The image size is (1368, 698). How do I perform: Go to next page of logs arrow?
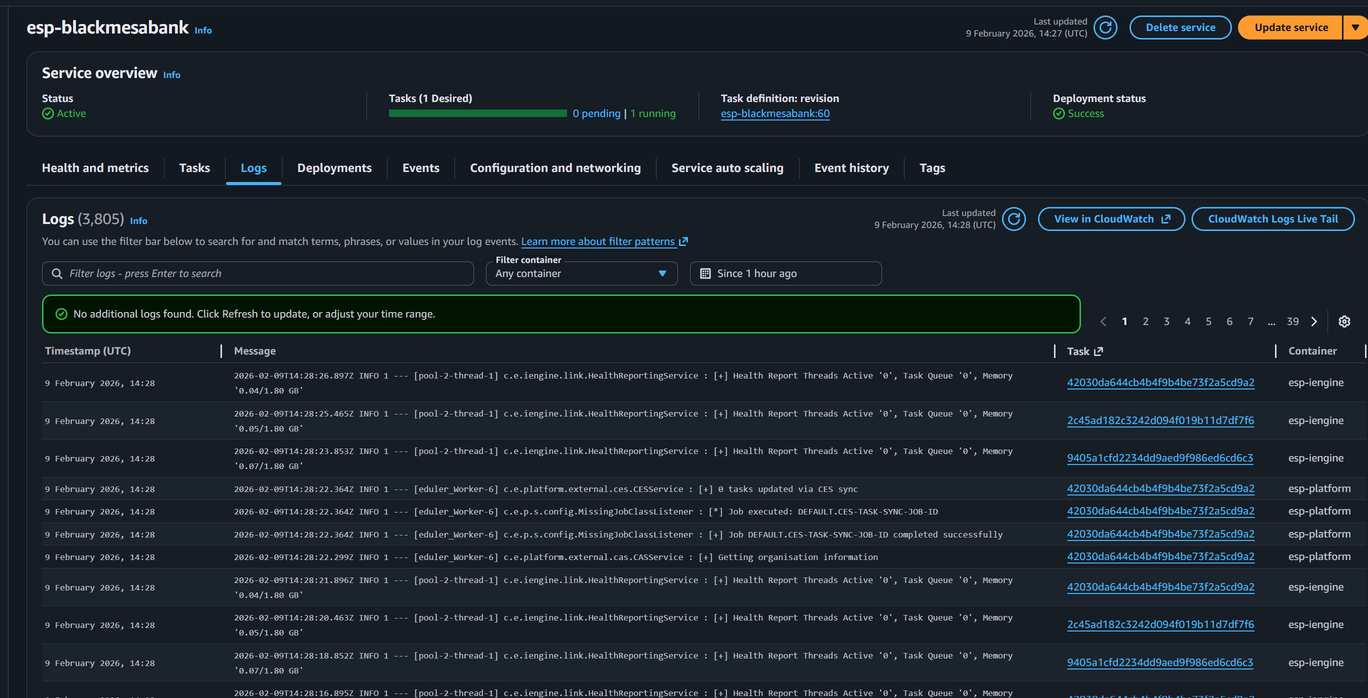tap(1314, 322)
